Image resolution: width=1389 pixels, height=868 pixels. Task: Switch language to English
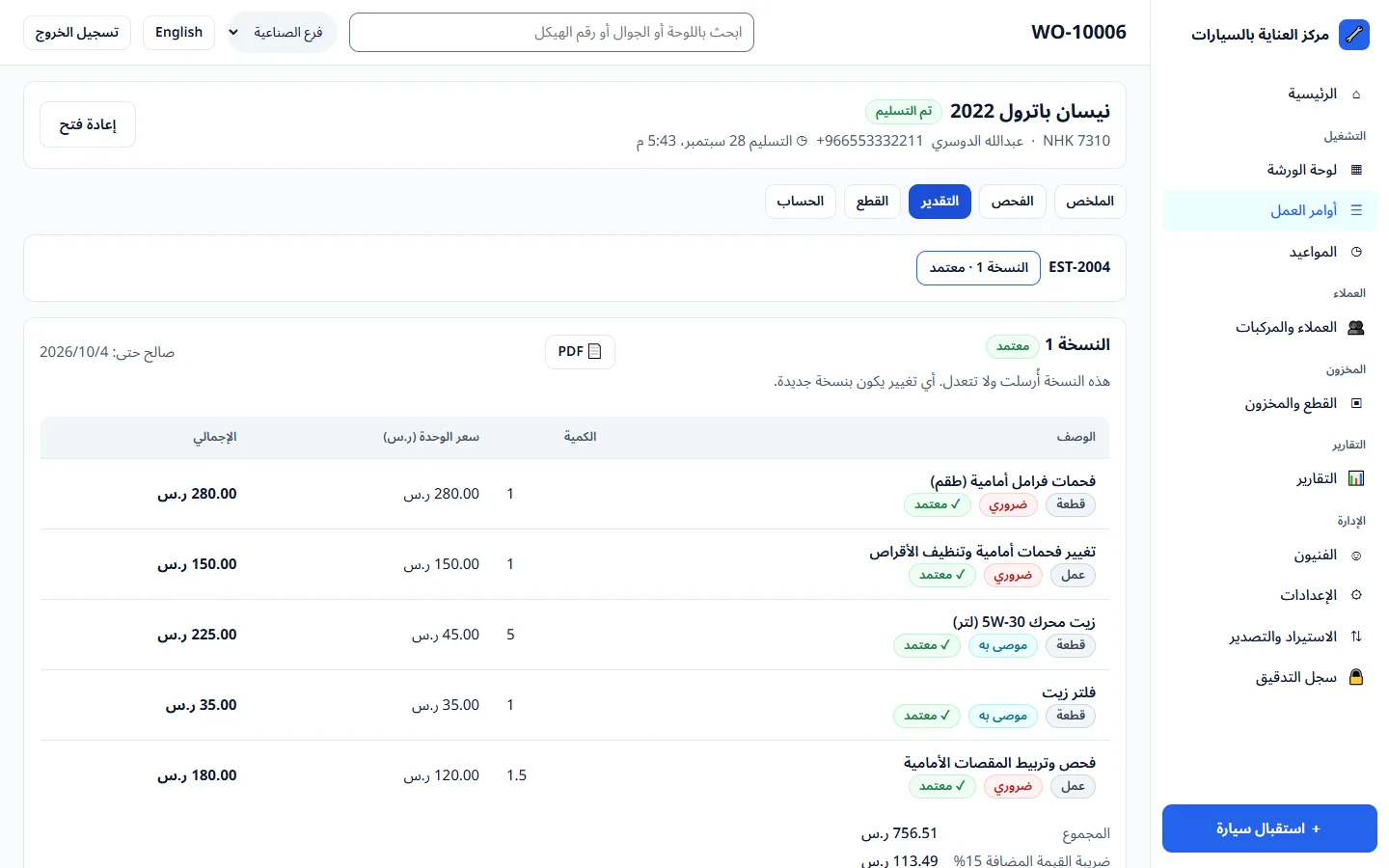point(178,32)
